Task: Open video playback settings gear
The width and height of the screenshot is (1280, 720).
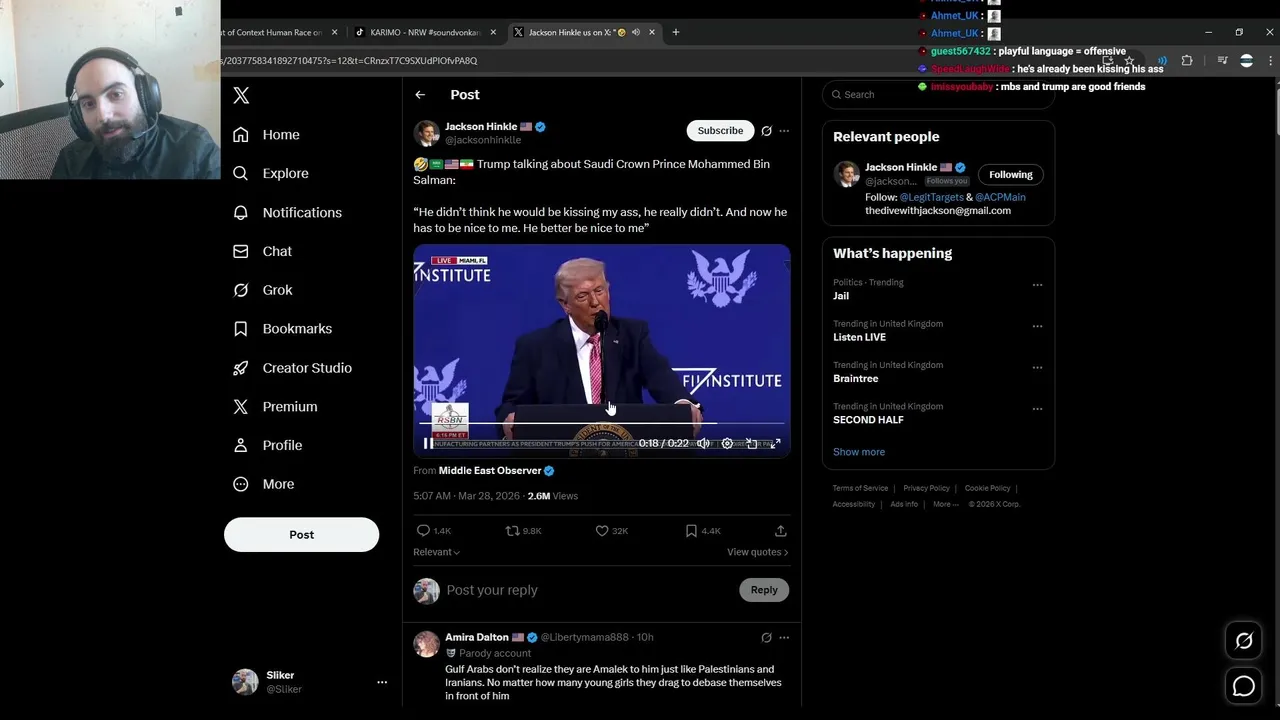Action: pos(727,443)
